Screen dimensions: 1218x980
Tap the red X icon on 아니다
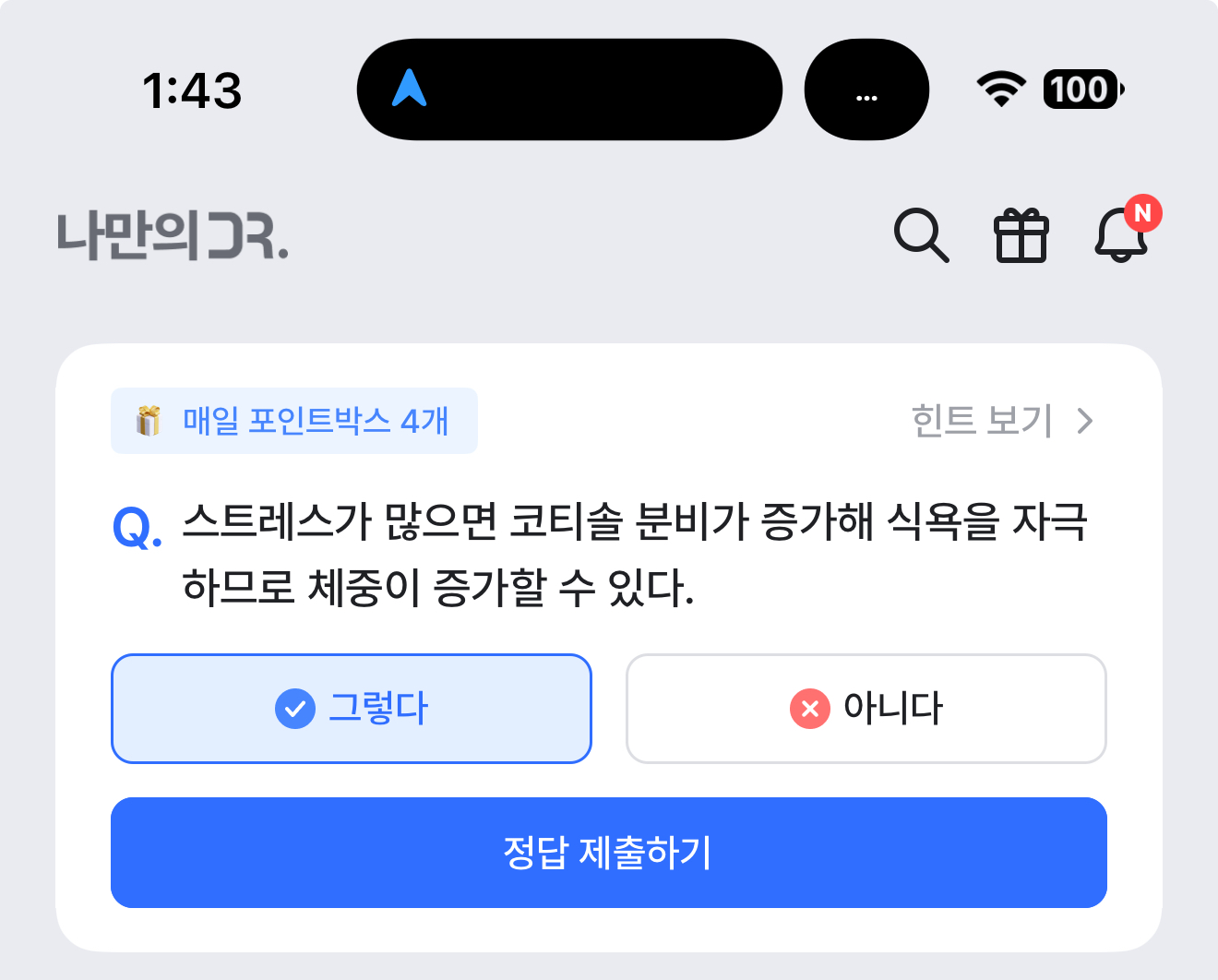(810, 709)
